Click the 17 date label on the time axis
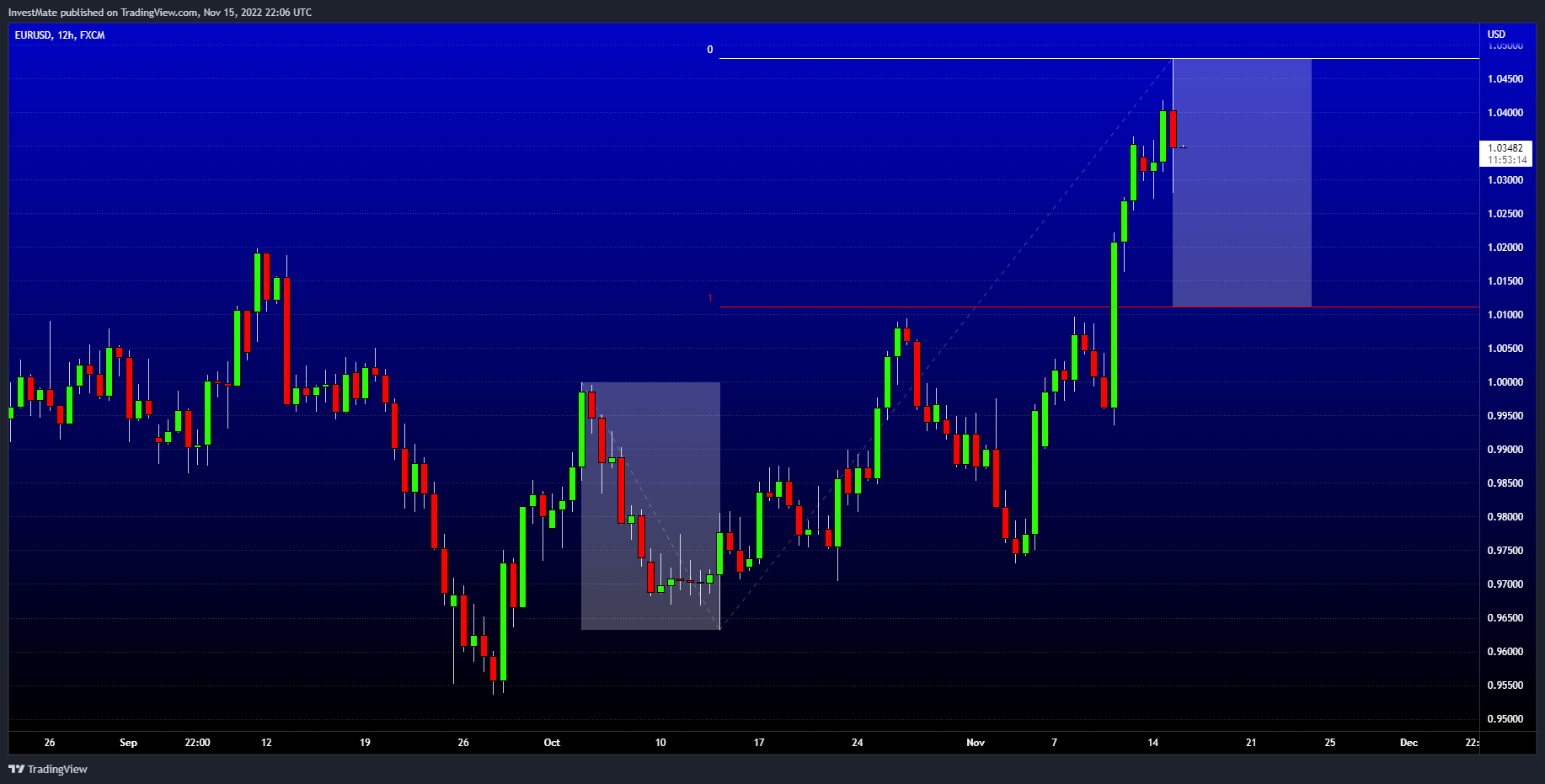Screen dimensions: 1545x784 click(759, 743)
